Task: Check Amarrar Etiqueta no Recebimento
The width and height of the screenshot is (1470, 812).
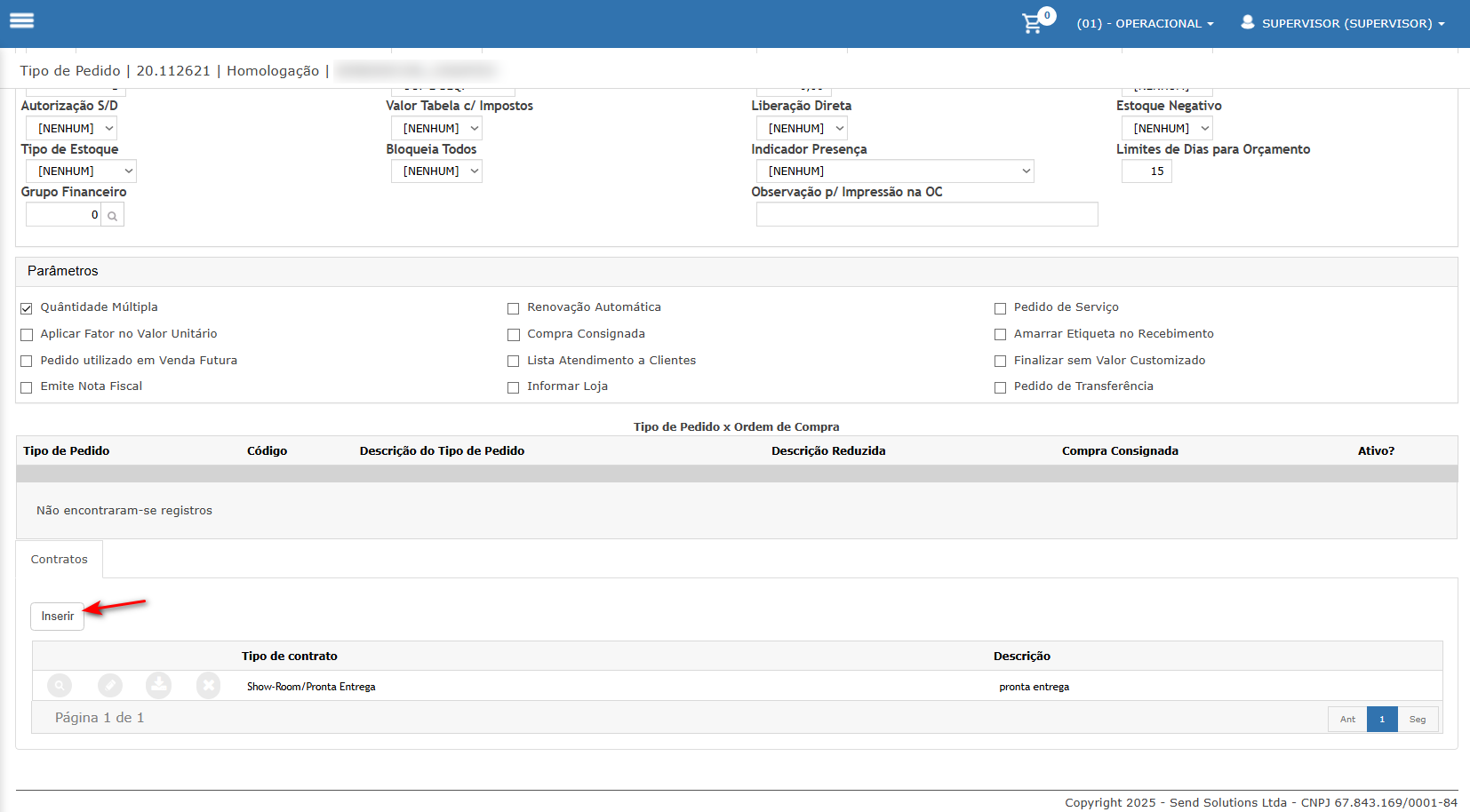Action: tap(1000, 335)
